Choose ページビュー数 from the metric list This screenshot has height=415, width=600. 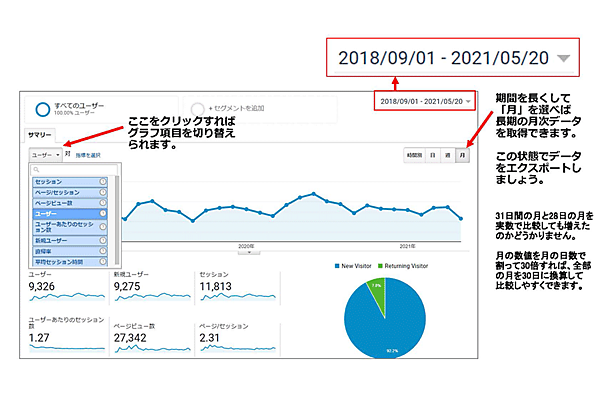(x=58, y=203)
